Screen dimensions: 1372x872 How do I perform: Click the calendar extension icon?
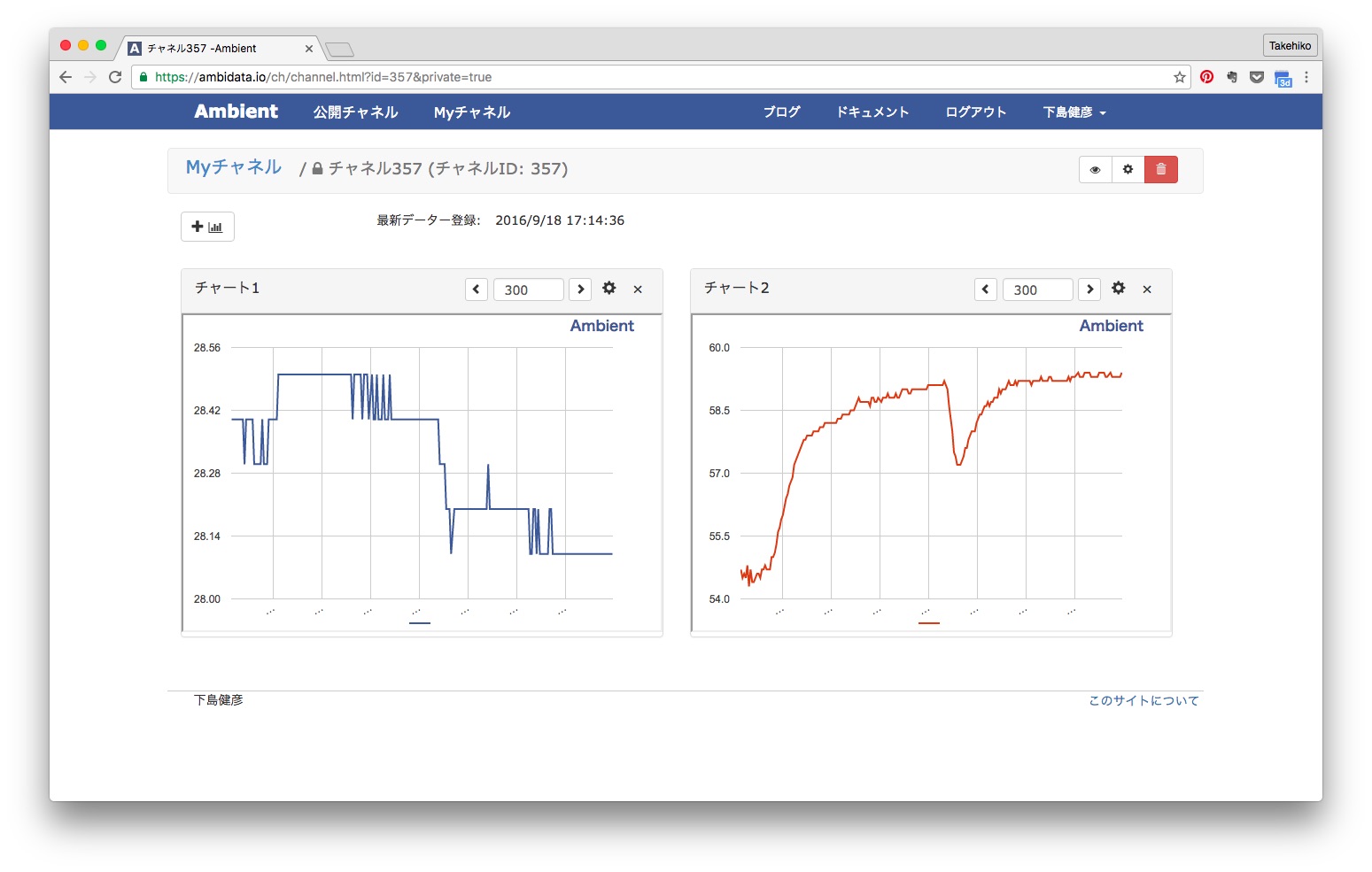coord(1283,78)
